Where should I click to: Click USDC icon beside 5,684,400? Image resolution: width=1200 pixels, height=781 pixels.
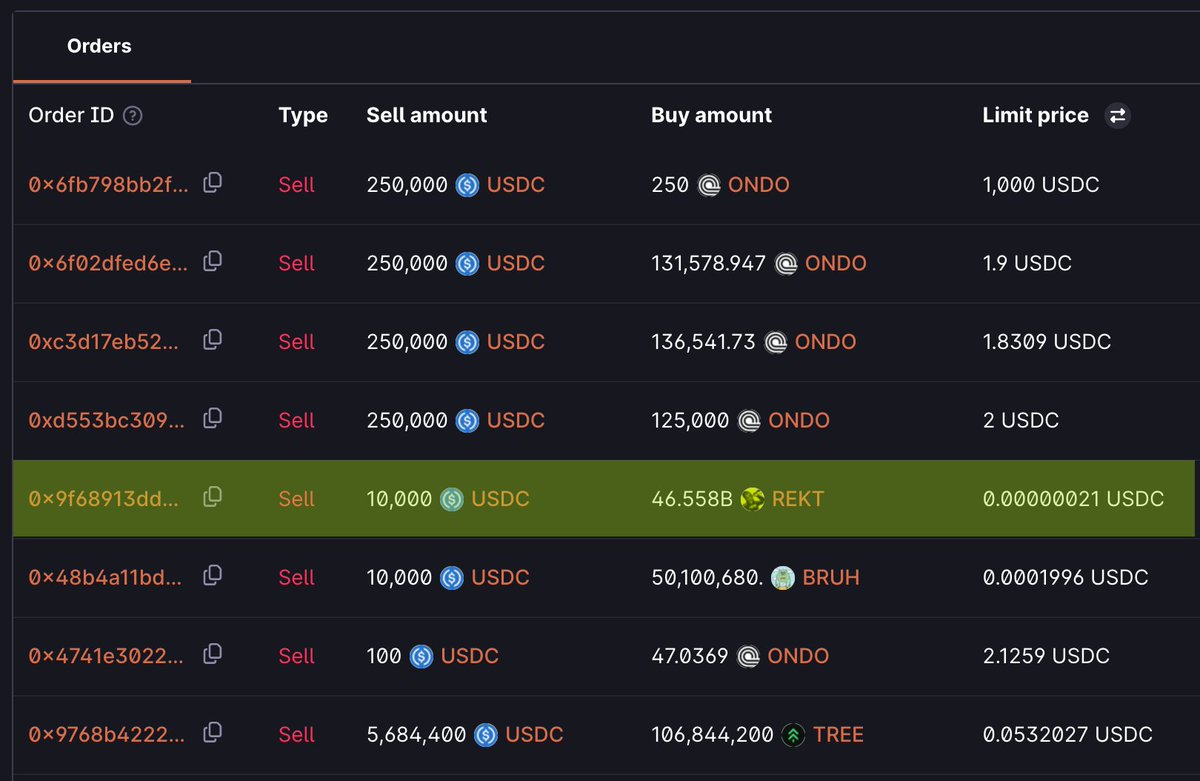tap(486, 735)
